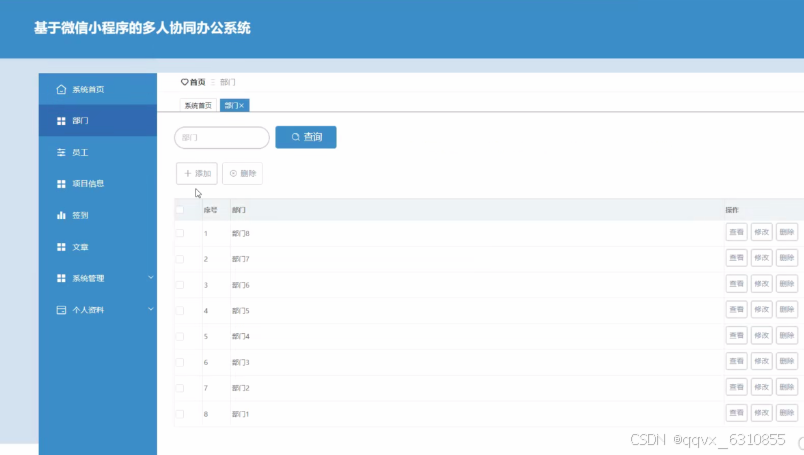The height and width of the screenshot is (455, 804).
Task: Check the row checkbox for 部门2
Action: (180, 388)
